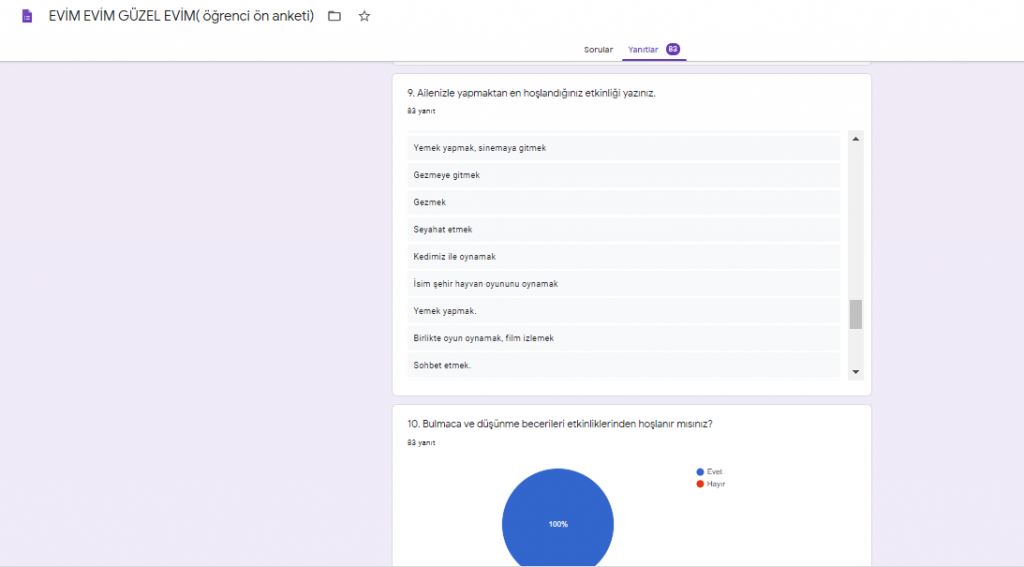The width and height of the screenshot is (1024, 567).
Task: Click the "Sohbet etmek." response row
Action: [442, 365]
